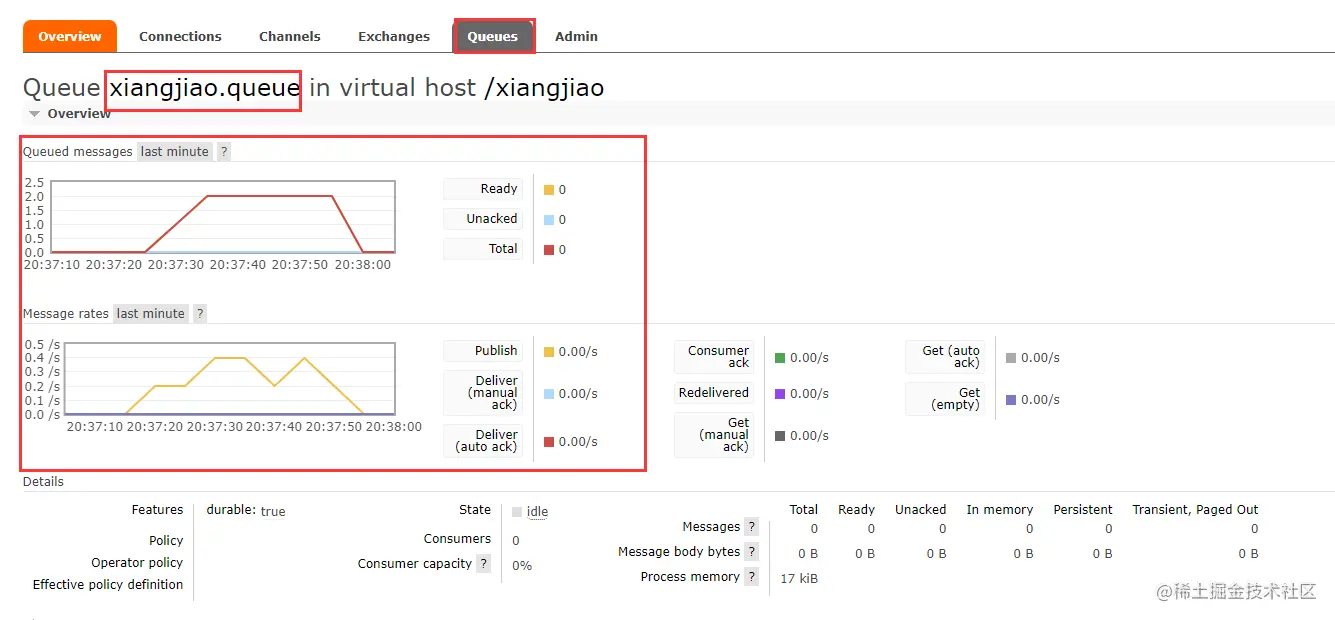Viewport: 1335px width, 620px height.
Task: Click the 'Persistent' column header
Action: click(x=1083, y=510)
